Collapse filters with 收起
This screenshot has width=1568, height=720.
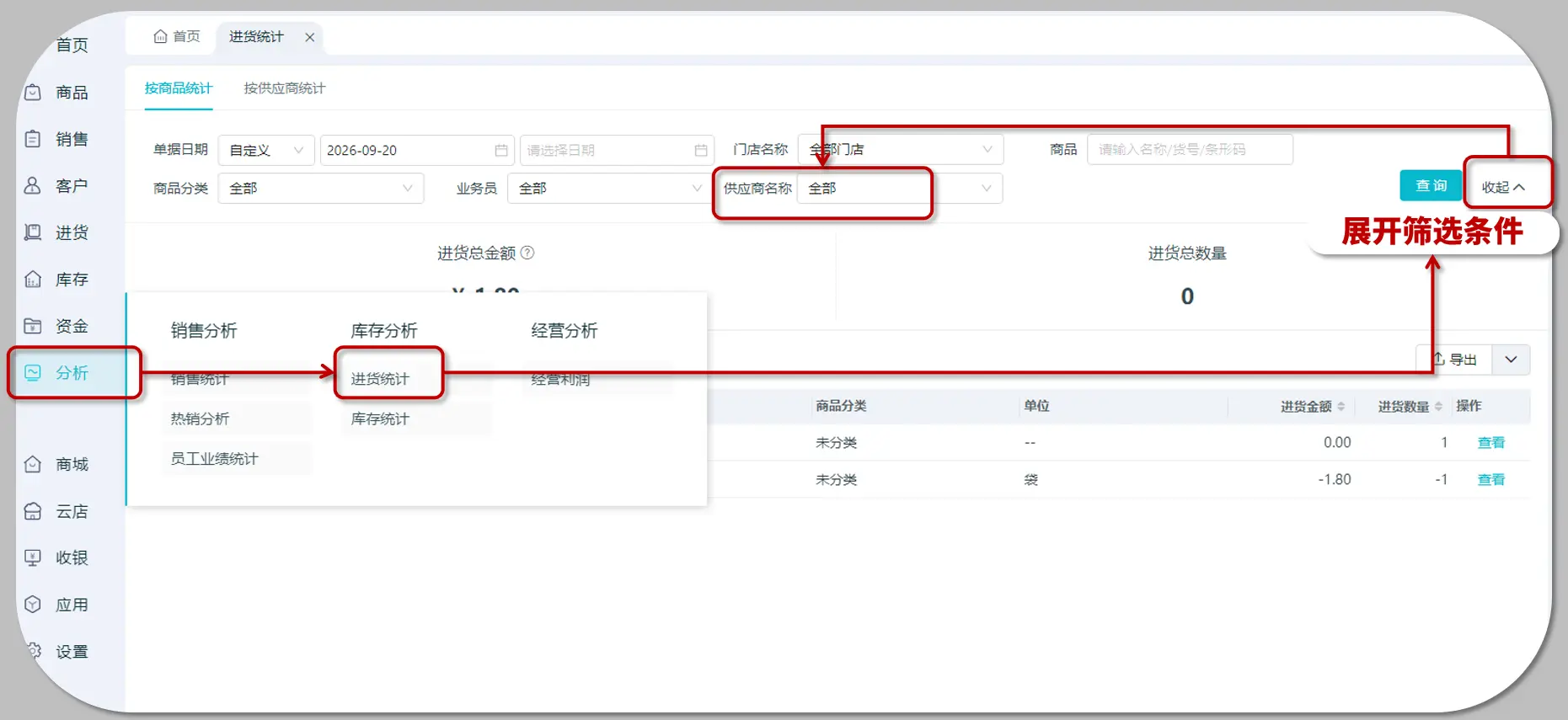(x=1503, y=187)
